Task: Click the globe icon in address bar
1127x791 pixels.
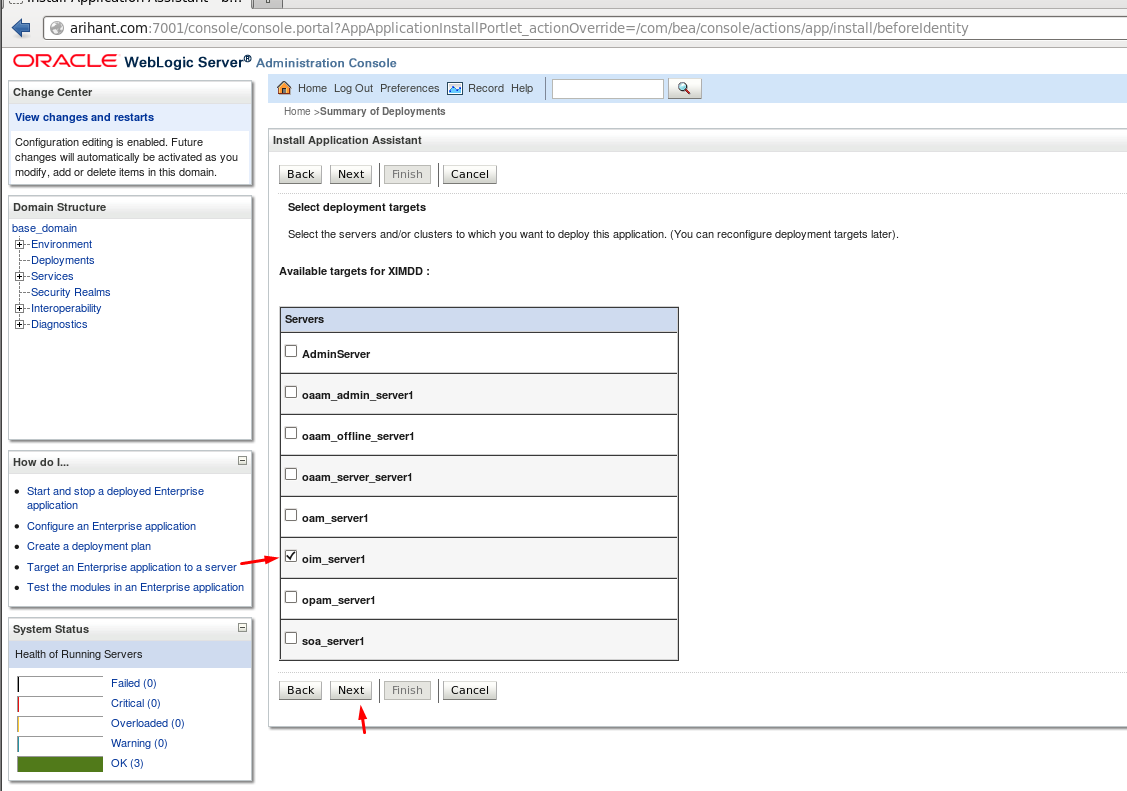Action: (57, 28)
